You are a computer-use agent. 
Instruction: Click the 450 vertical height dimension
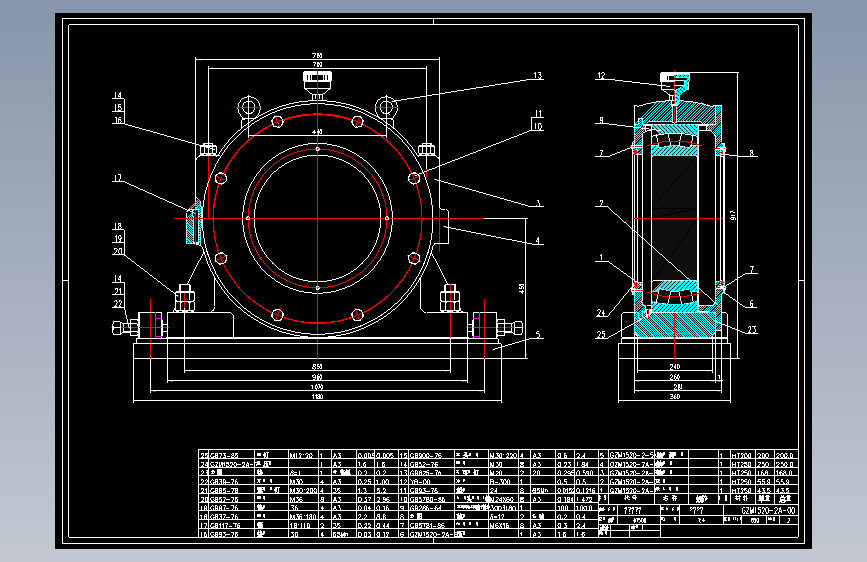click(521, 289)
